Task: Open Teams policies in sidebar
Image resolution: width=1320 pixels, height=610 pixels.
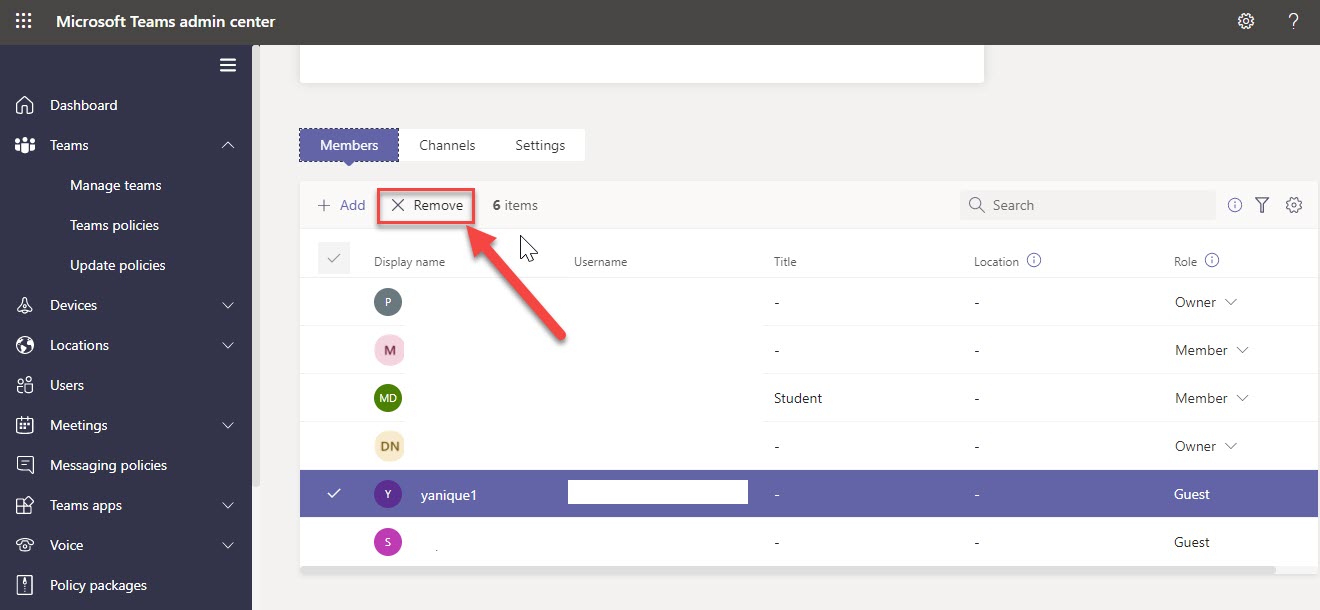Action: tap(115, 225)
